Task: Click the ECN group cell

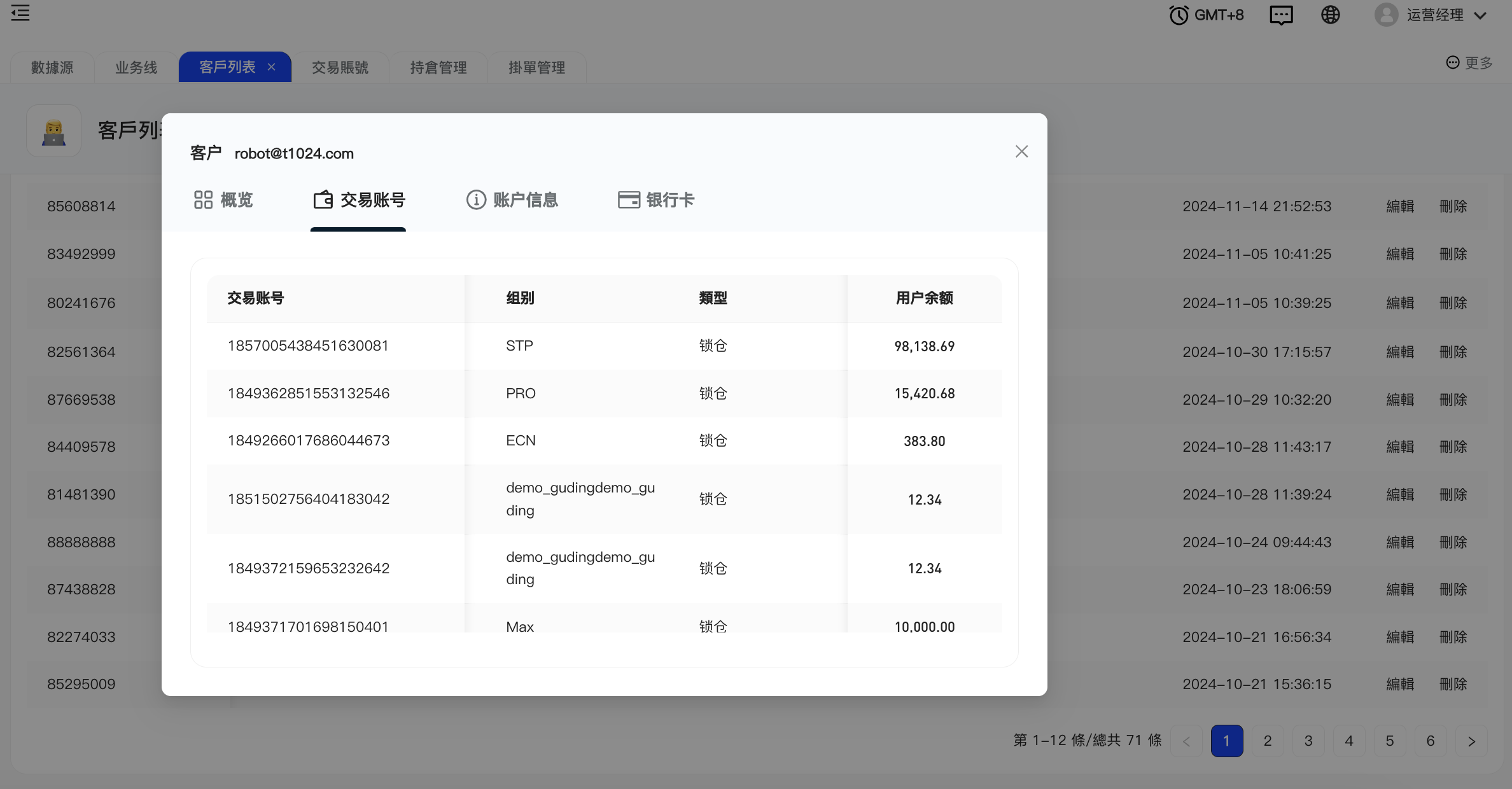Action: (x=521, y=440)
